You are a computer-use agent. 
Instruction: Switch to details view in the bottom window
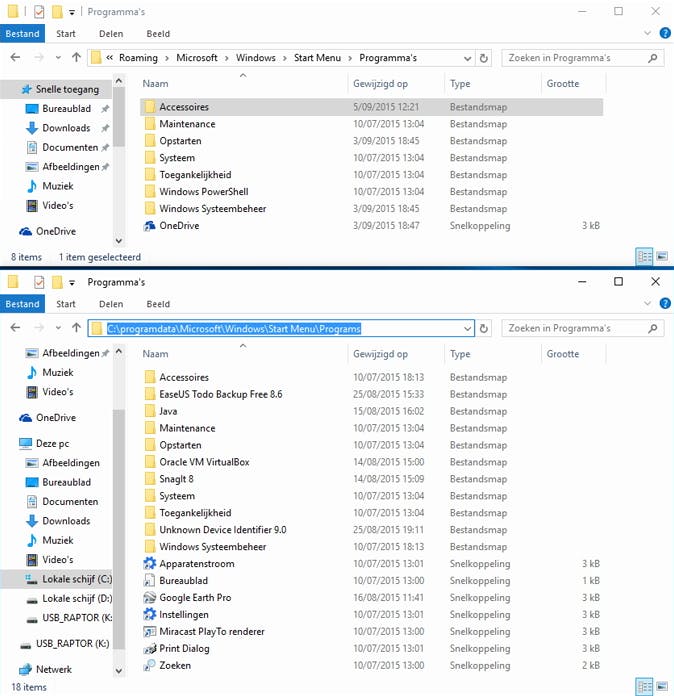click(644, 686)
